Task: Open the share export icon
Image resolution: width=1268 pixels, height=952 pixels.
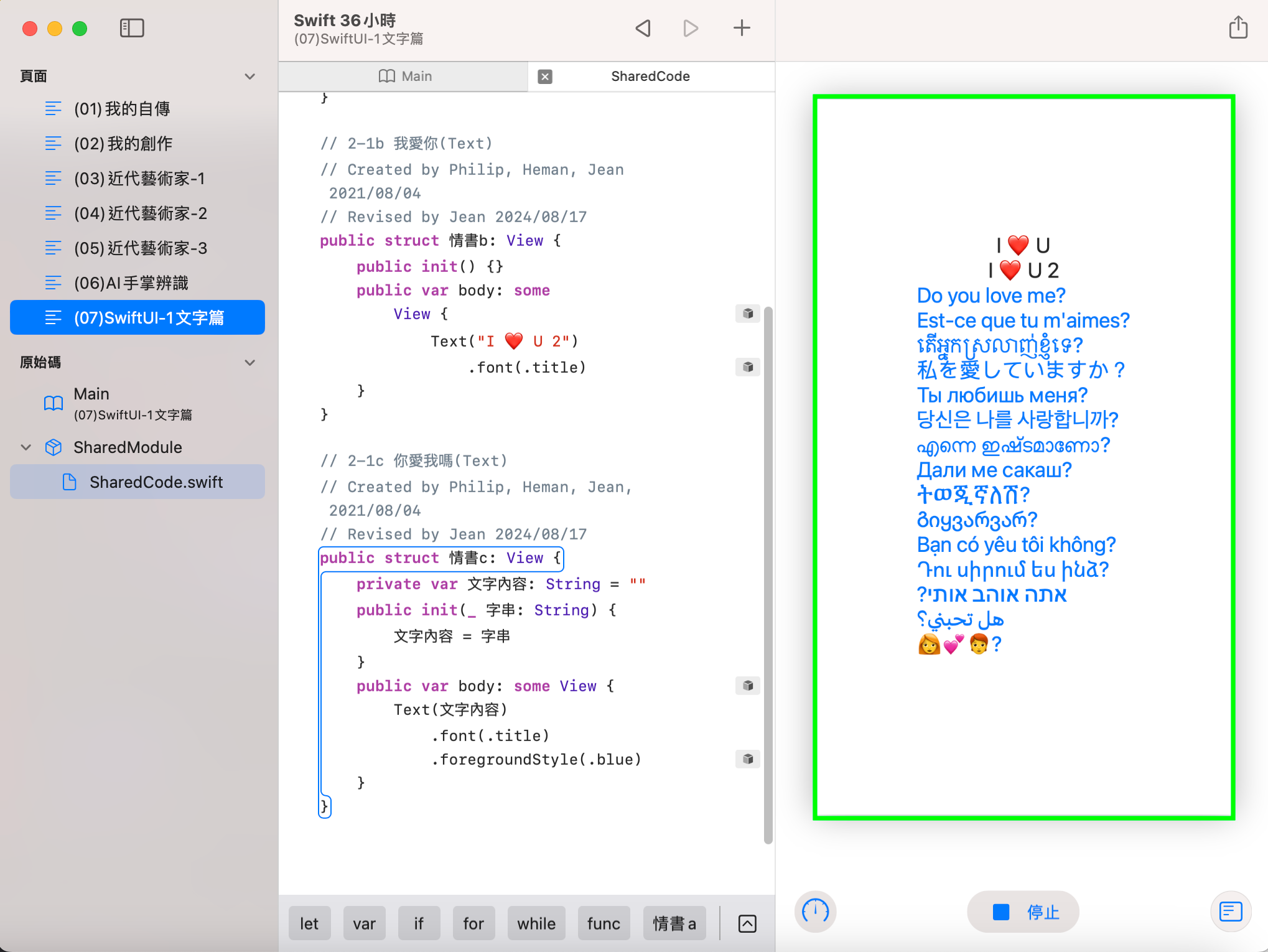Action: click(x=1238, y=28)
